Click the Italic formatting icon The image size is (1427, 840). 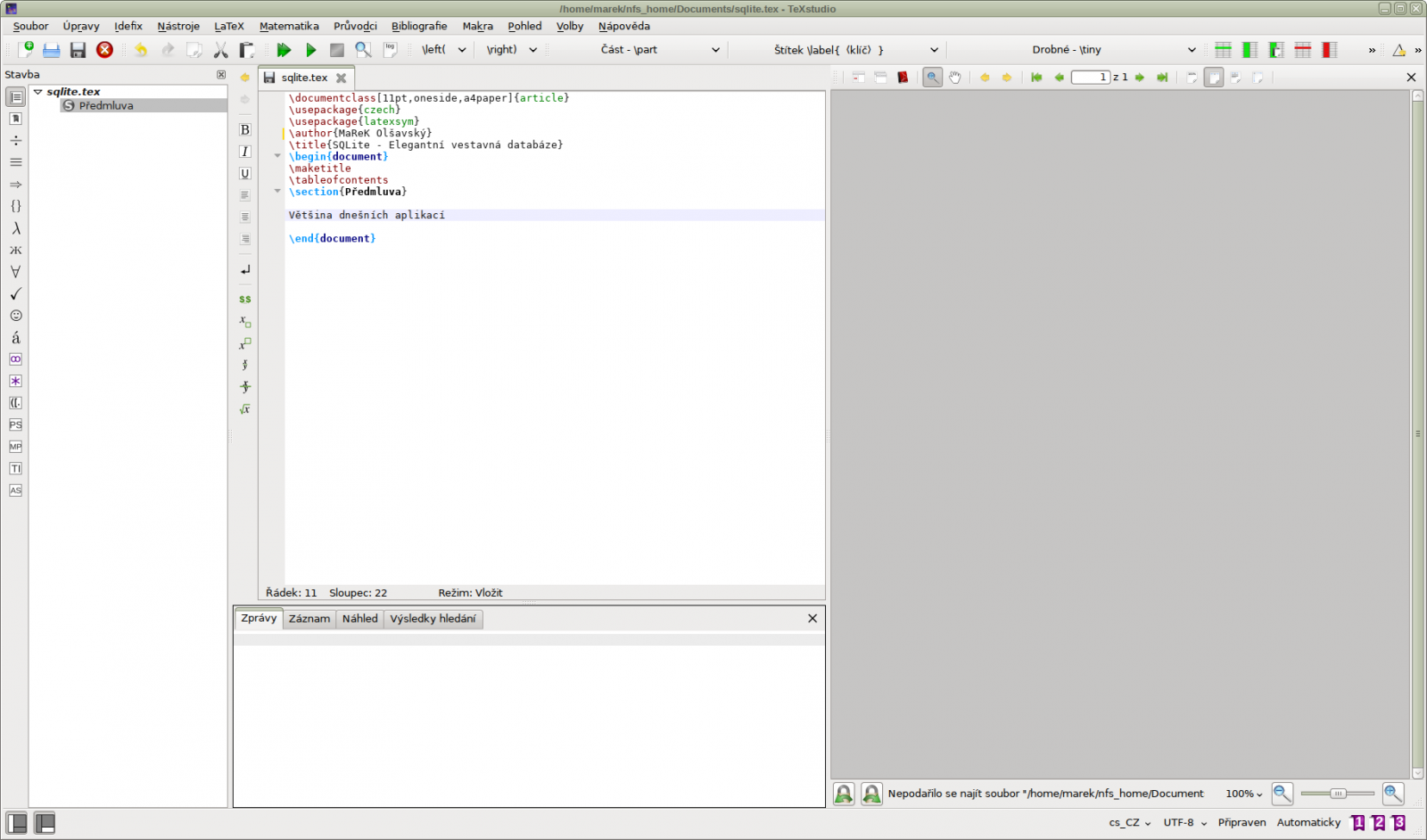point(245,152)
